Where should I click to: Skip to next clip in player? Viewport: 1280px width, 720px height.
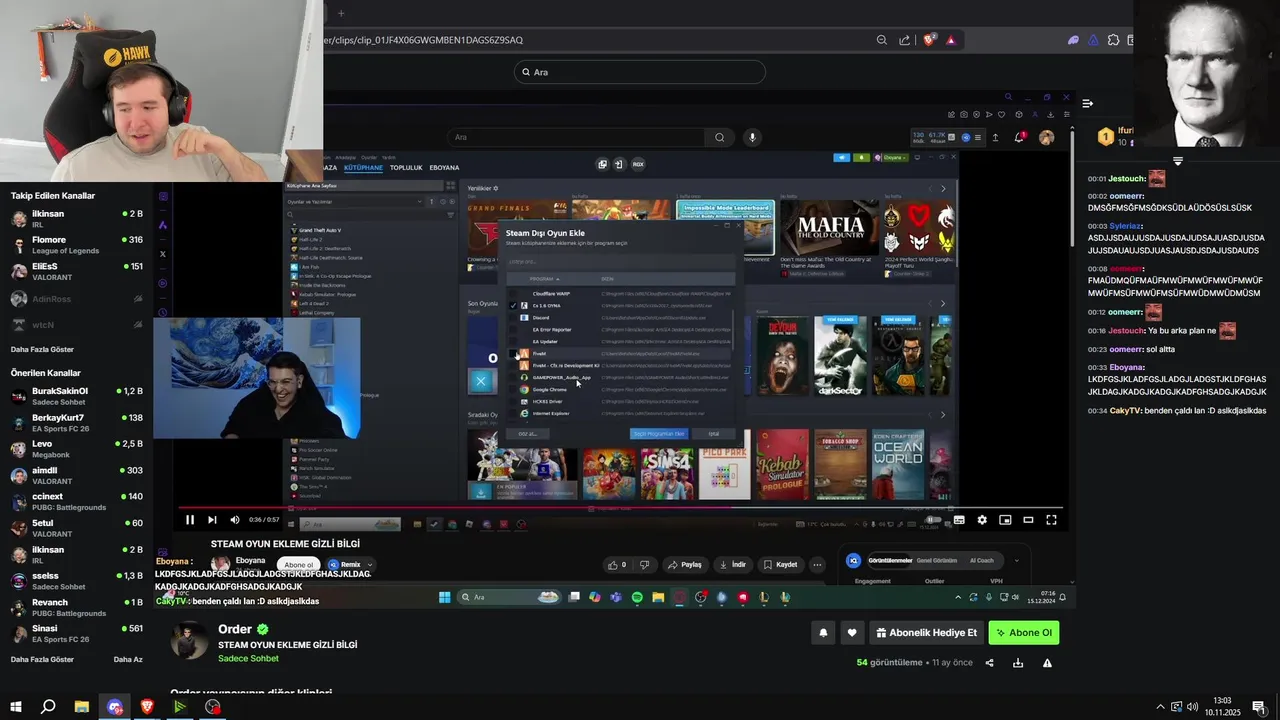click(212, 520)
